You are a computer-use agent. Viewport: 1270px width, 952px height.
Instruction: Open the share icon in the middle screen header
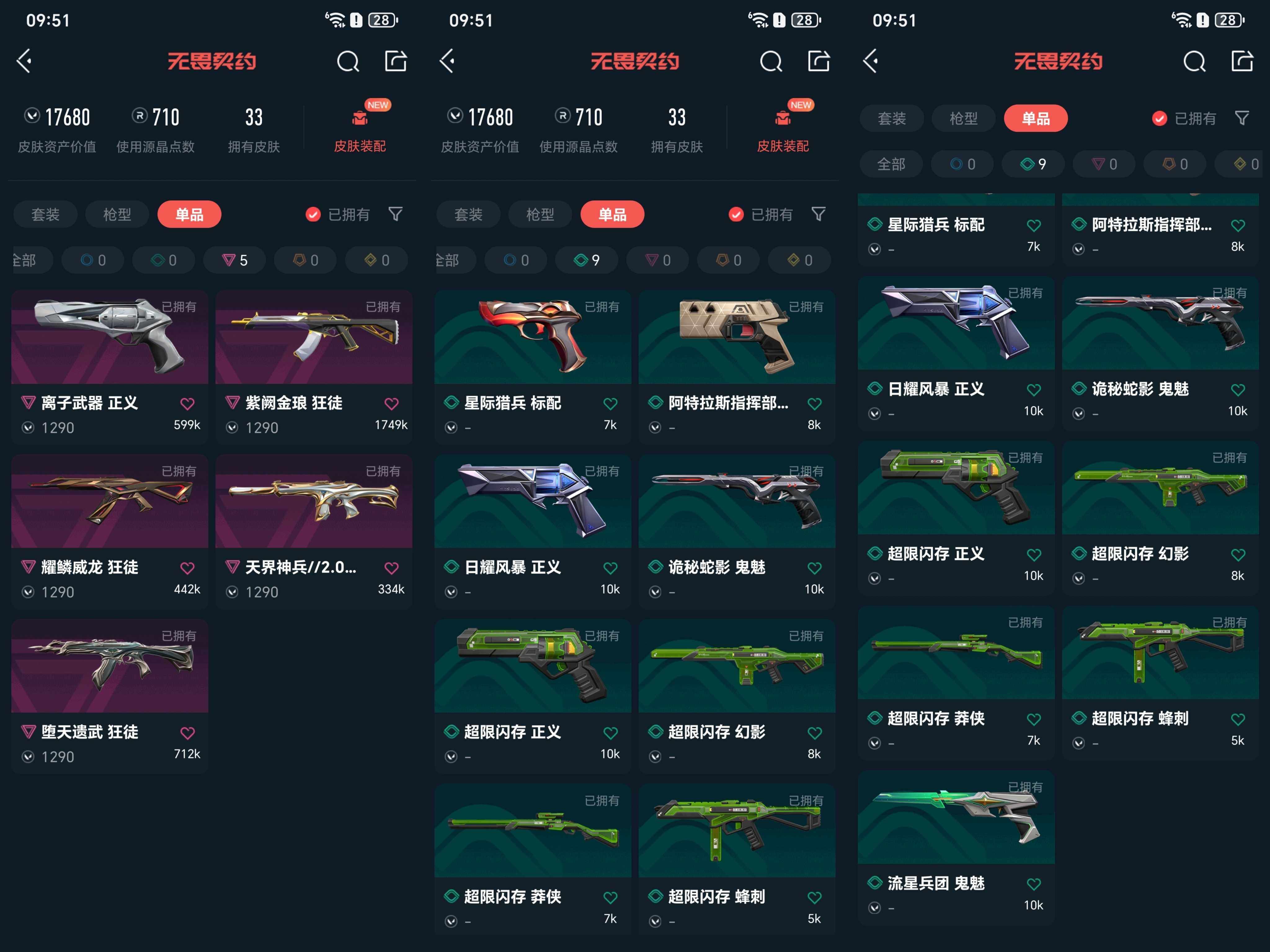point(819,61)
